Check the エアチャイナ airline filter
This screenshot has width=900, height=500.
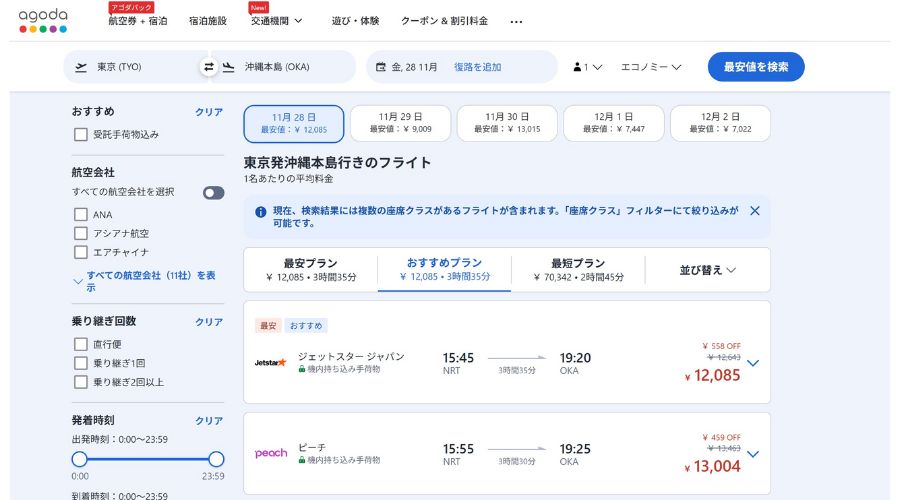click(x=81, y=252)
